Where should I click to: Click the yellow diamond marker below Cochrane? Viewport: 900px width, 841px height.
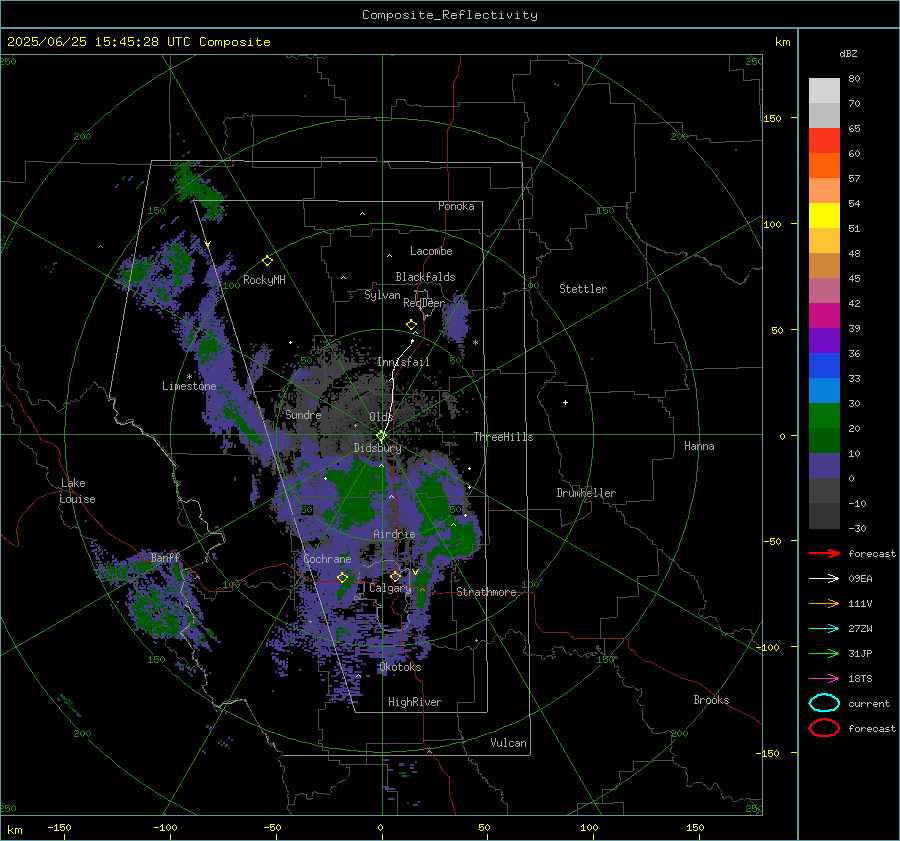coord(342,578)
